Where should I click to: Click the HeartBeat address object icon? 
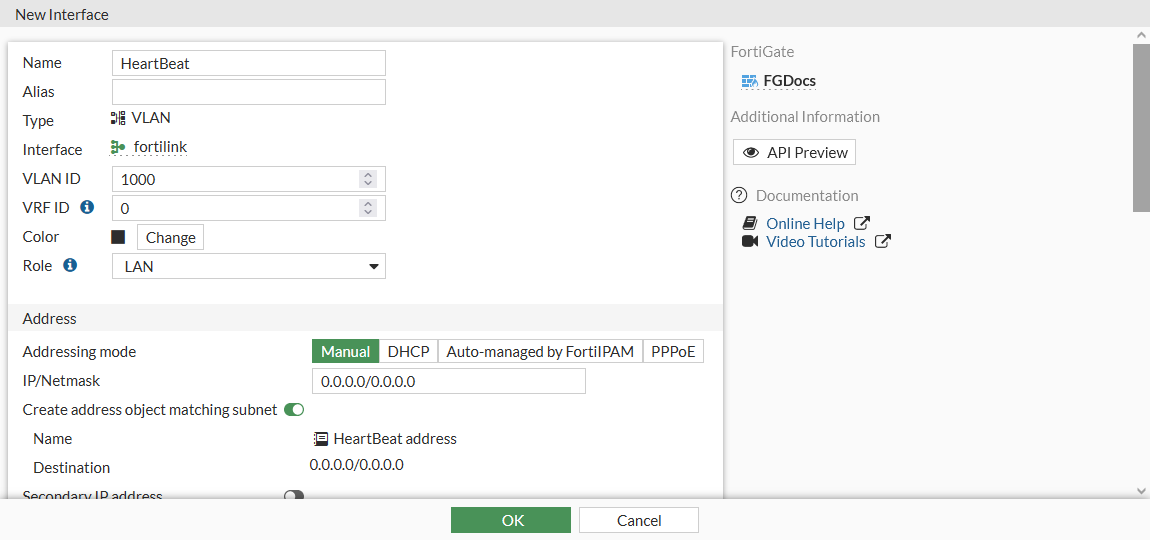(321, 439)
